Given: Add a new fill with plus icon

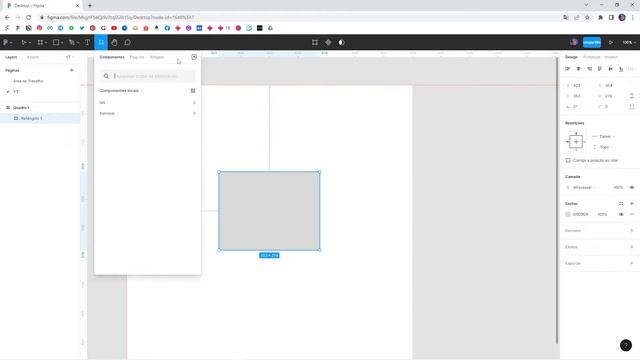Looking at the screenshot, I should click(632, 203).
